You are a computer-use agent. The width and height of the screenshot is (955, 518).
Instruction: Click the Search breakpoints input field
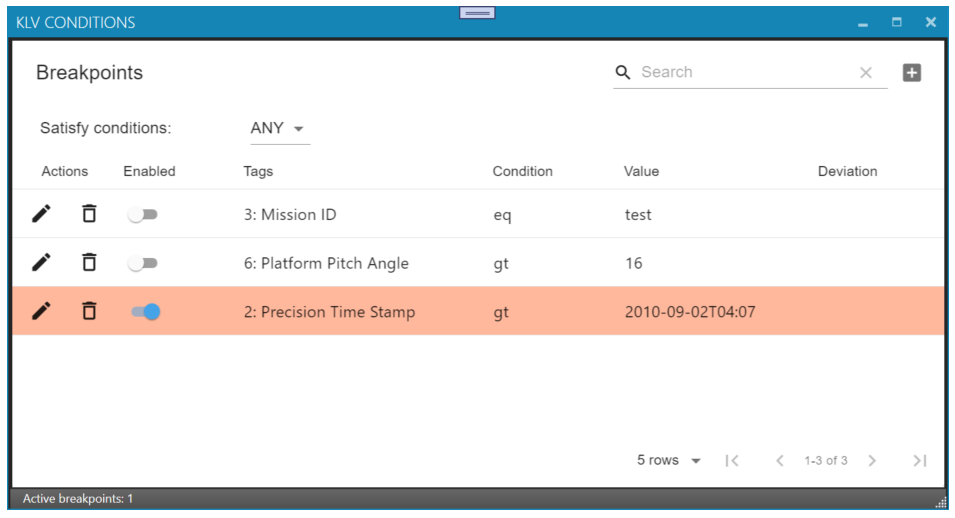pos(745,72)
